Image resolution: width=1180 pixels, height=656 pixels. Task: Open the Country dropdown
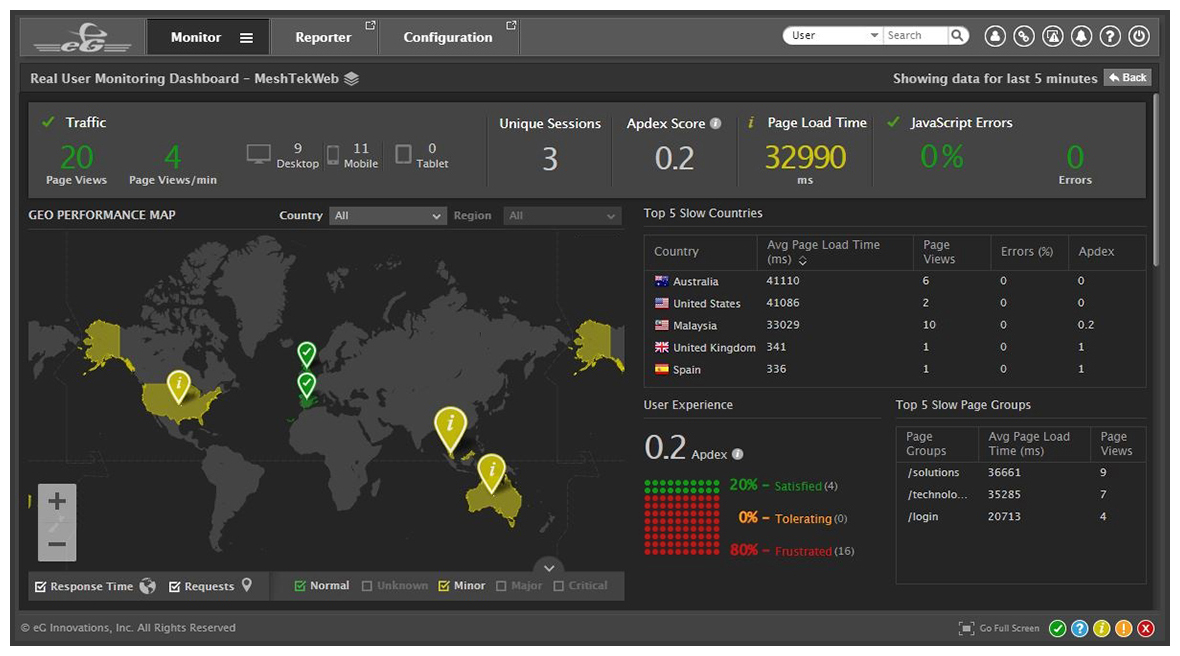[x=388, y=216]
